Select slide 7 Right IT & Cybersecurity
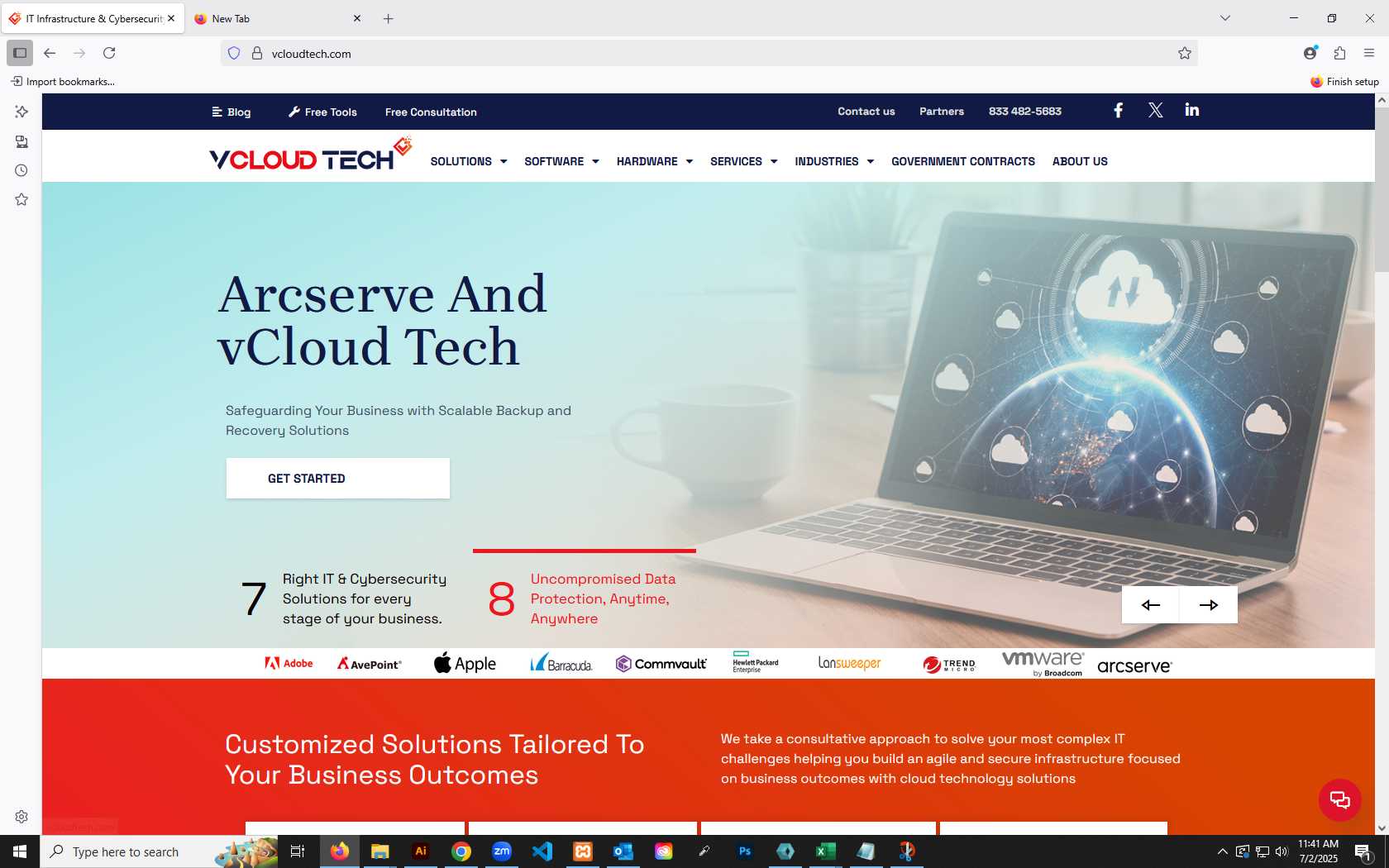Screen dimensions: 1389x868 [344, 599]
